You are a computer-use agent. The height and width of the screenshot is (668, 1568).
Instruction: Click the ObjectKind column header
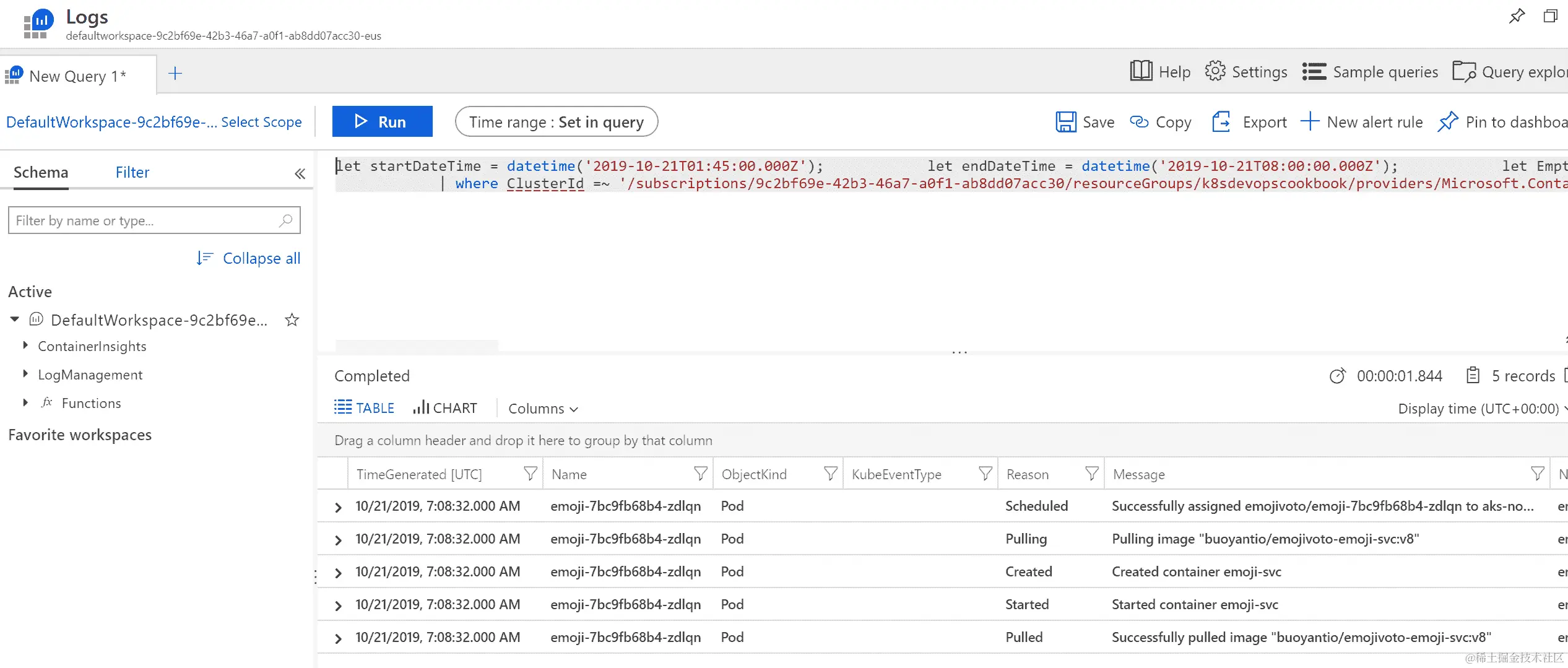coord(754,474)
